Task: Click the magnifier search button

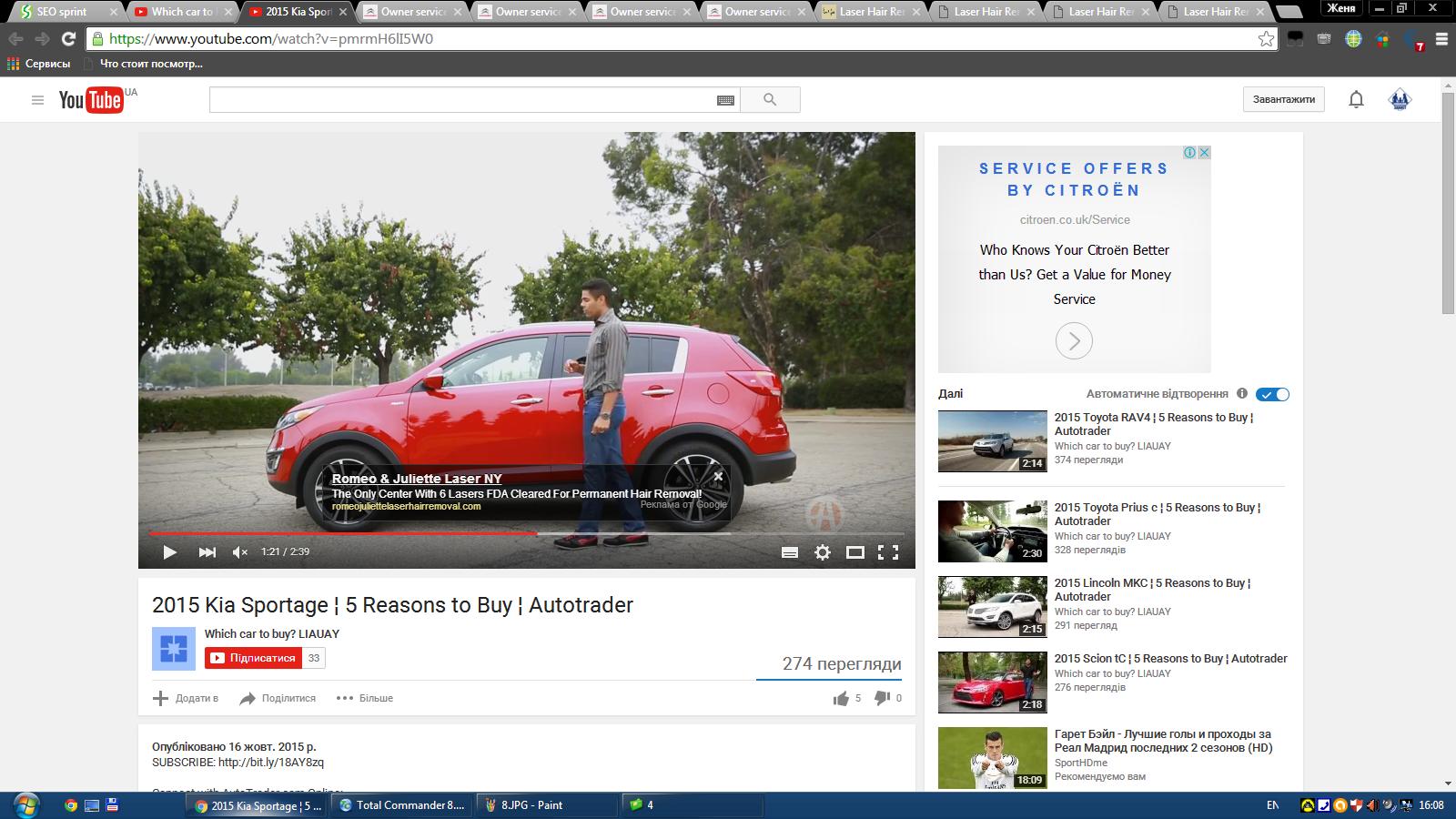Action: pyautogui.click(x=770, y=100)
